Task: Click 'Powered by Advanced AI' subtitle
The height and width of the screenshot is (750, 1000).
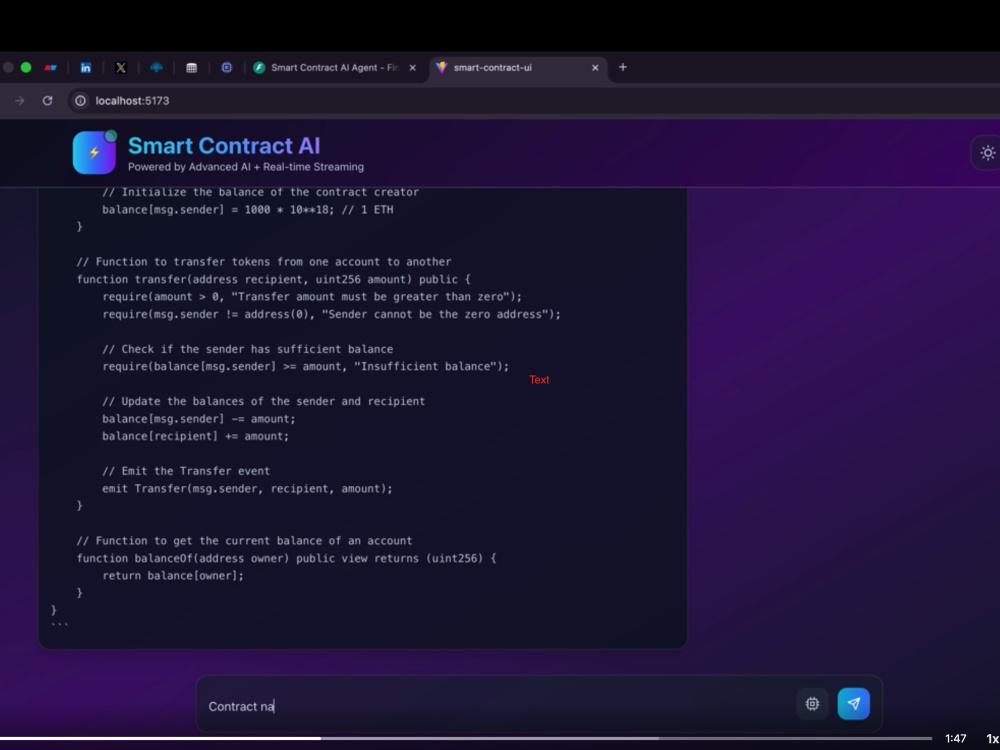Action: (246, 167)
